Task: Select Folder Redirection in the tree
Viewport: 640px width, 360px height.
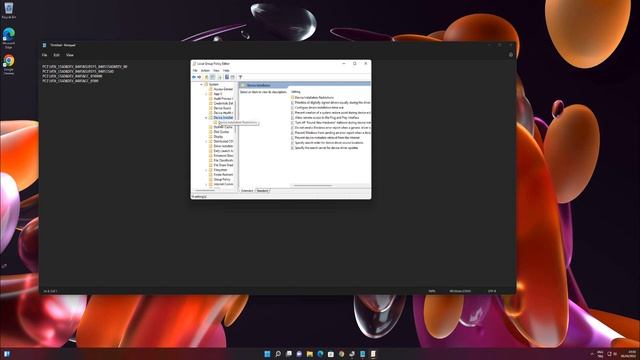Action: pyautogui.click(x=220, y=175)
